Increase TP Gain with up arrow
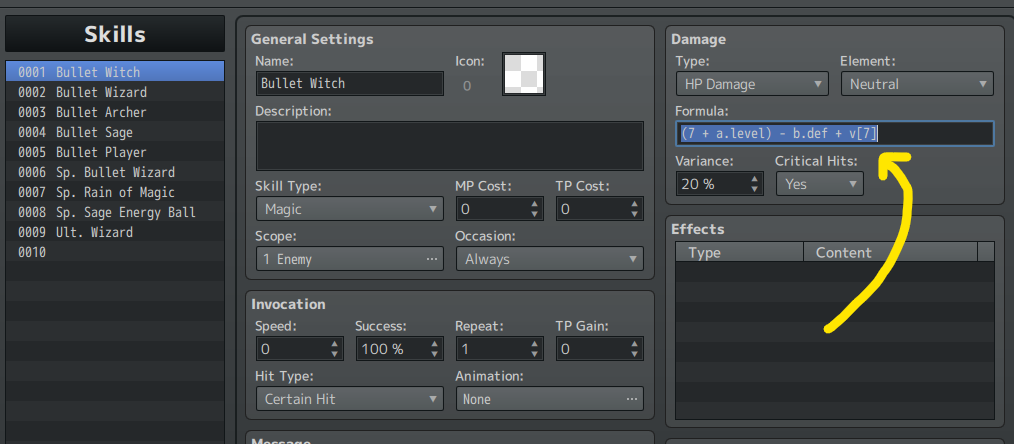The width and height of the screenshot is (1014, 444). 635,344
